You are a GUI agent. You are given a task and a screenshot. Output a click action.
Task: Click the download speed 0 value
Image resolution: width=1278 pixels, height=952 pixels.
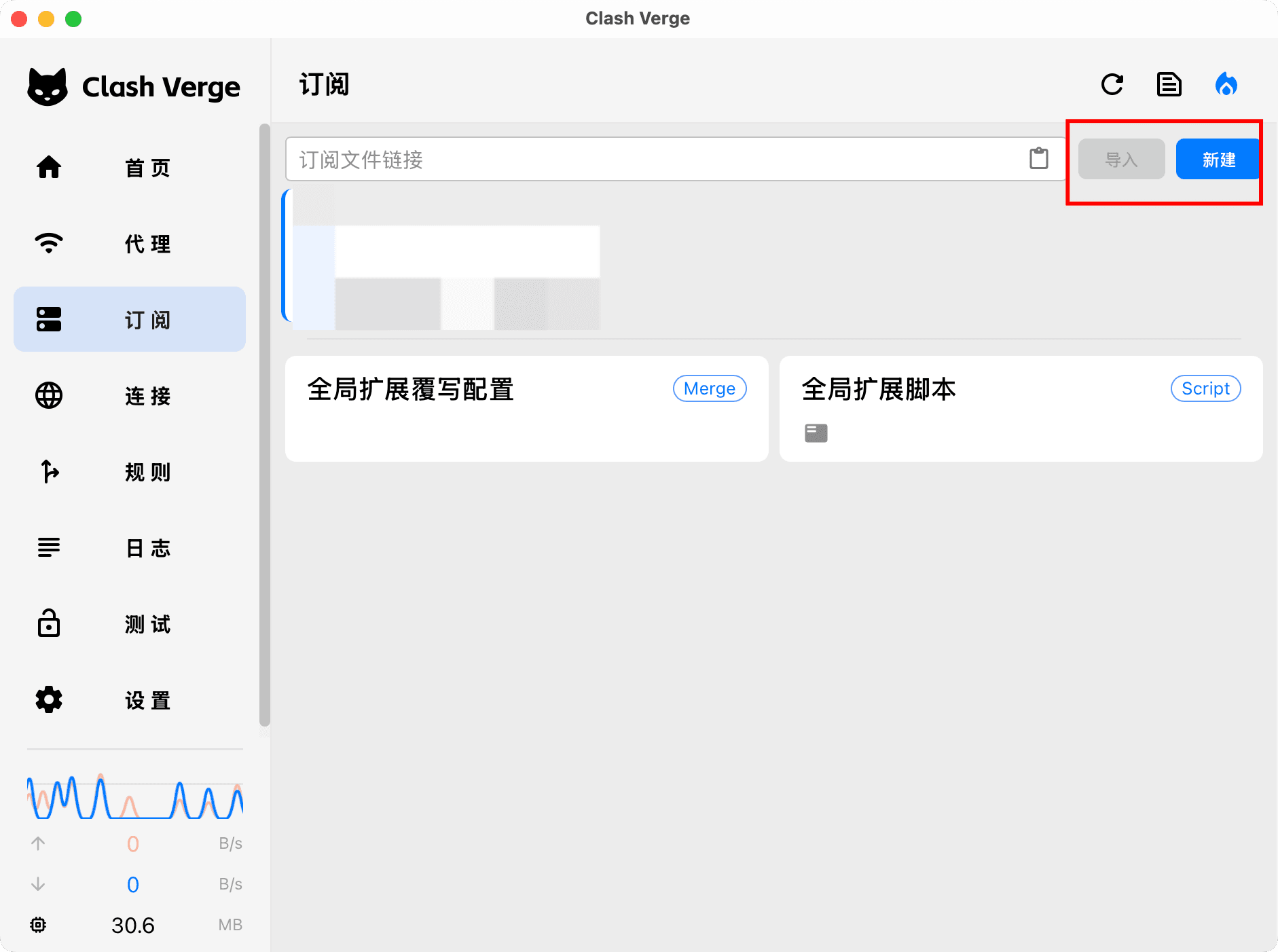[x=133, y=884]
